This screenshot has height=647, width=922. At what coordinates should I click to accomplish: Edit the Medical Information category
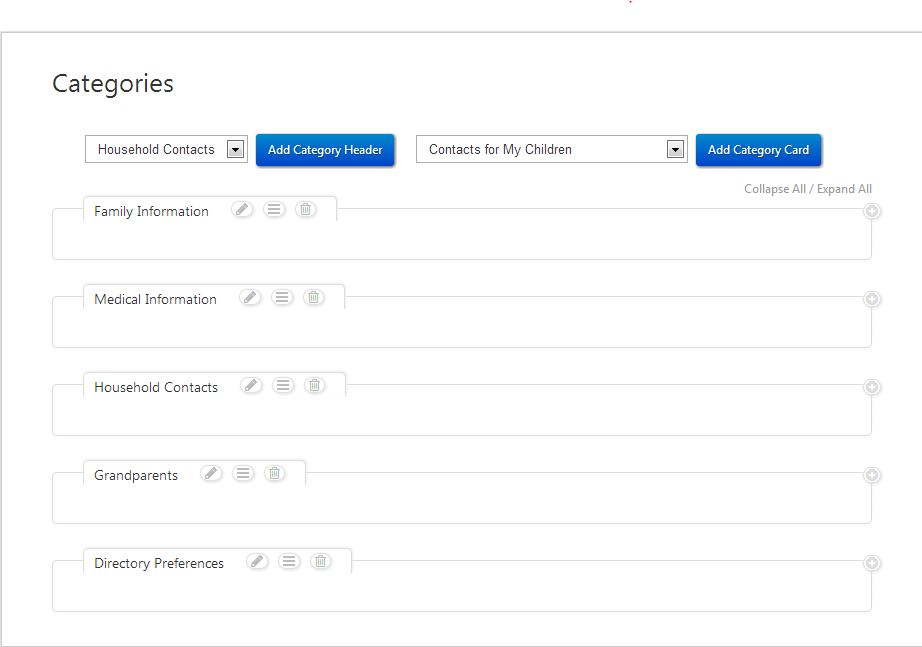[x=250, y=297]
